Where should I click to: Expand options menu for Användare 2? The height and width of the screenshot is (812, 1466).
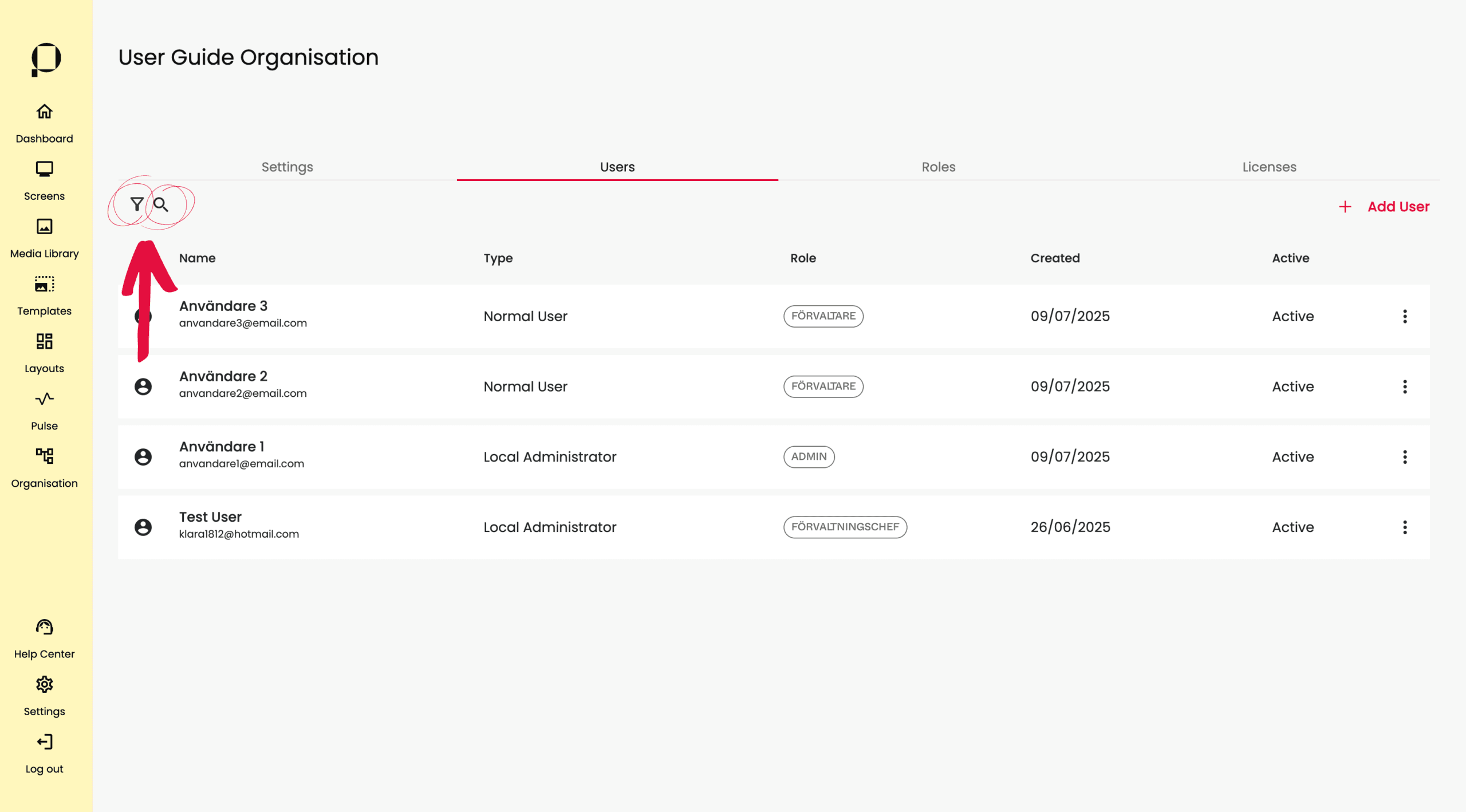pos(1404,387)
